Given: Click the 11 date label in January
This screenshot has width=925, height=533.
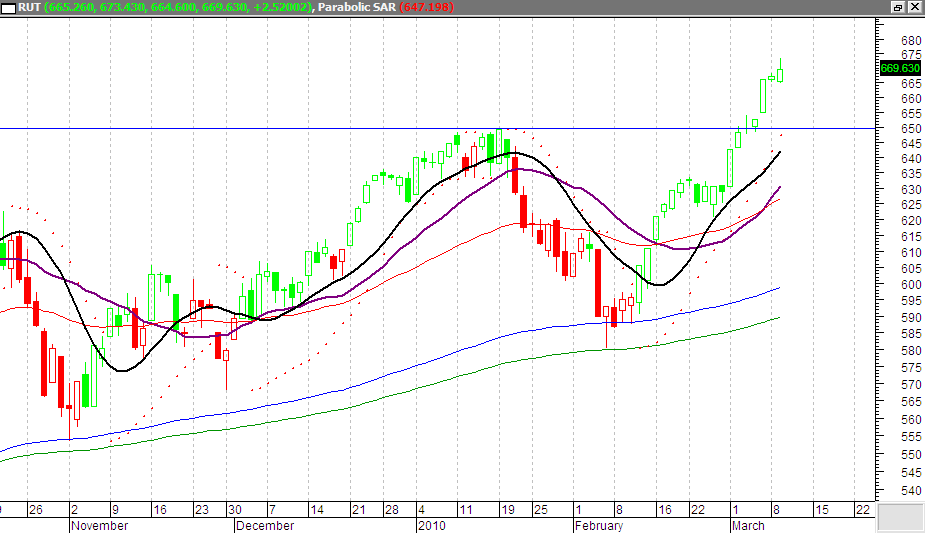Looking at the screenshot, I should point(465,509).
